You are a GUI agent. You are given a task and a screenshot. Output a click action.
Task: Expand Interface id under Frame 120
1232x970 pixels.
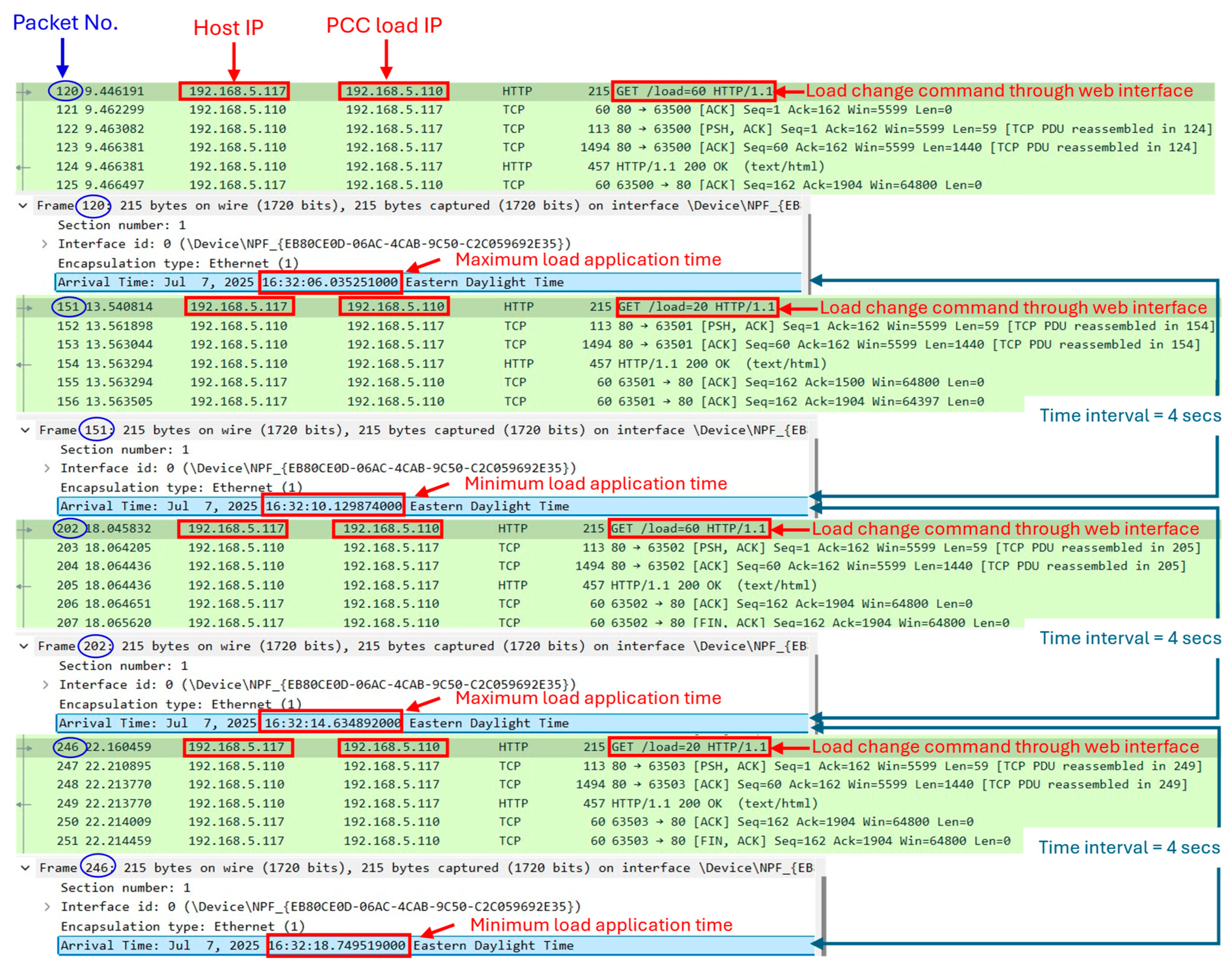point(45,244)
